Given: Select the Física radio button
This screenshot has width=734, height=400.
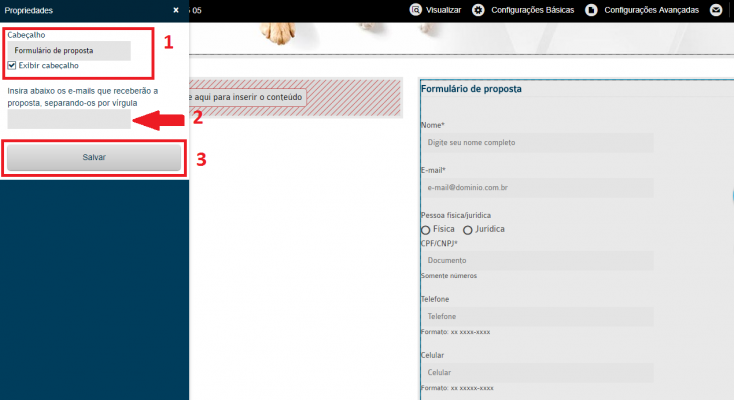Looking at the screenshot, I should (x=426, y=230).
